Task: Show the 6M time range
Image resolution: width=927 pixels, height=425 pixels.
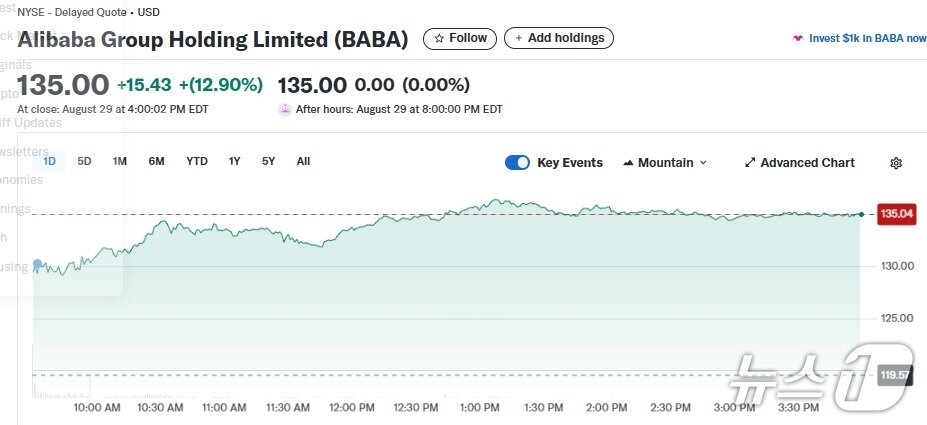Action: [156, 161]
